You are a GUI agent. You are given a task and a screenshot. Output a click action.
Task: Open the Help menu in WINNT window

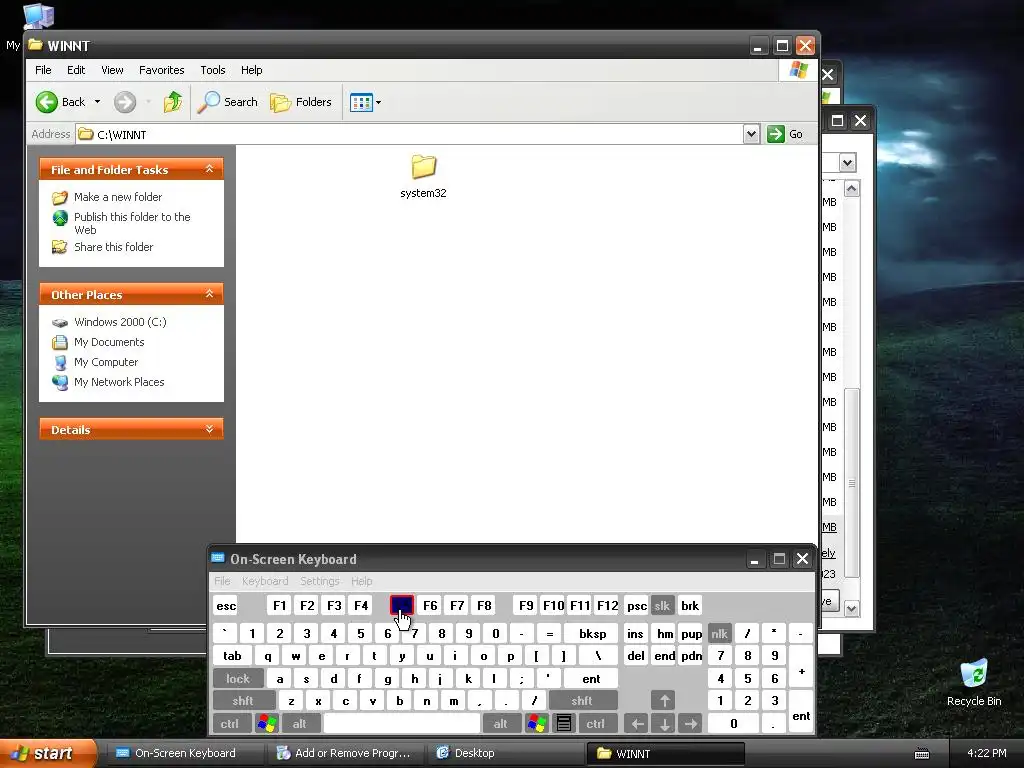(251, 70)
